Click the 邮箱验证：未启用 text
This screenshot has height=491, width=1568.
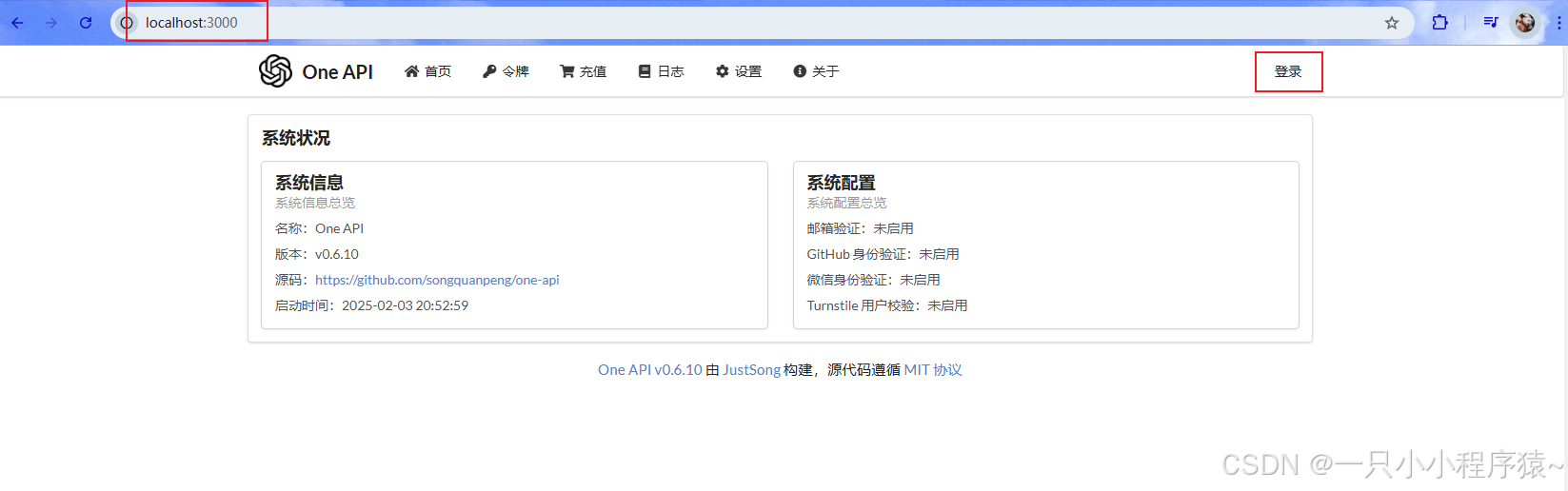[860, 228]
